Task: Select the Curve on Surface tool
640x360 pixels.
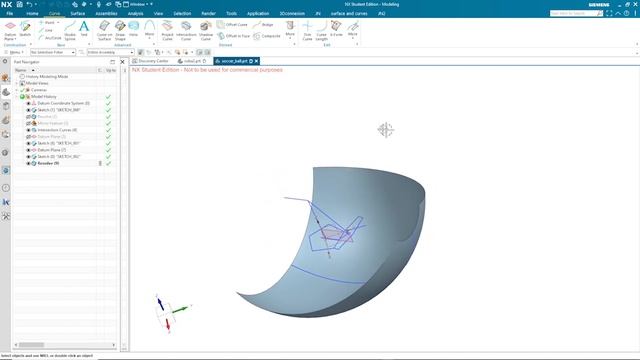Action: tap(104, 31)
